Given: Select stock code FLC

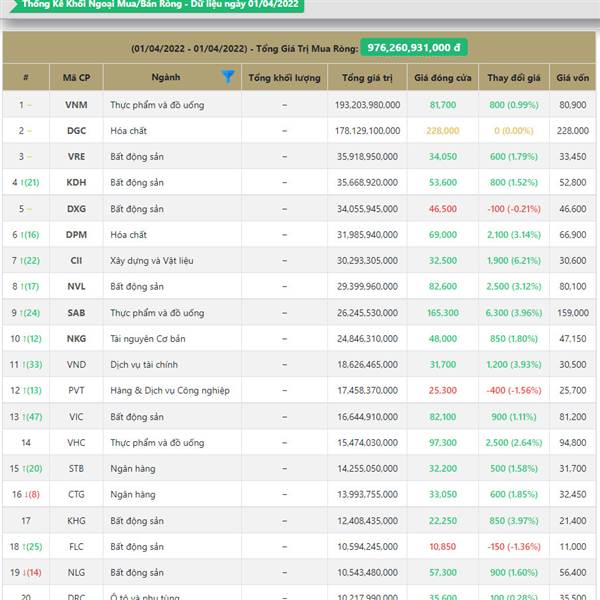Looking at the screenshot, I should point(76,546).
